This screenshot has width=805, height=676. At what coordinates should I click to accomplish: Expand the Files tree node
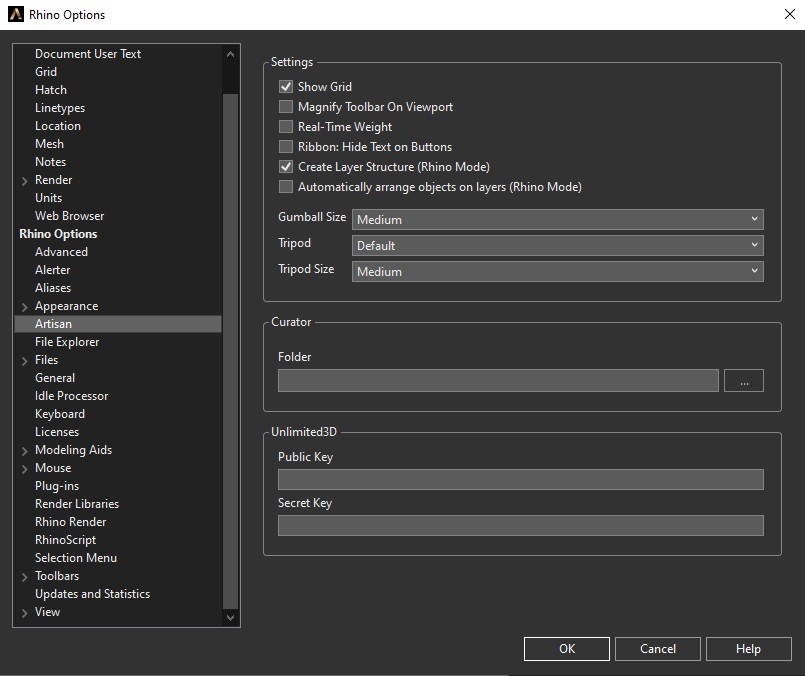click(24, 361)
